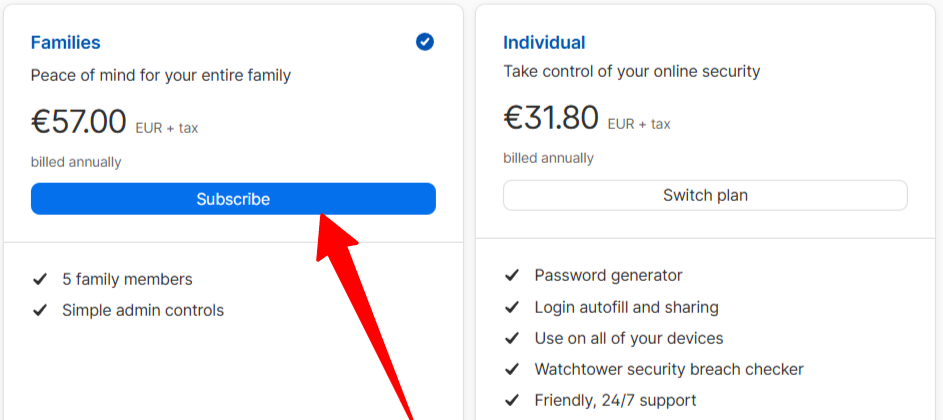Click the Take control of your online security tagline
Screen dimensions: 943x420
click(631, 72)
